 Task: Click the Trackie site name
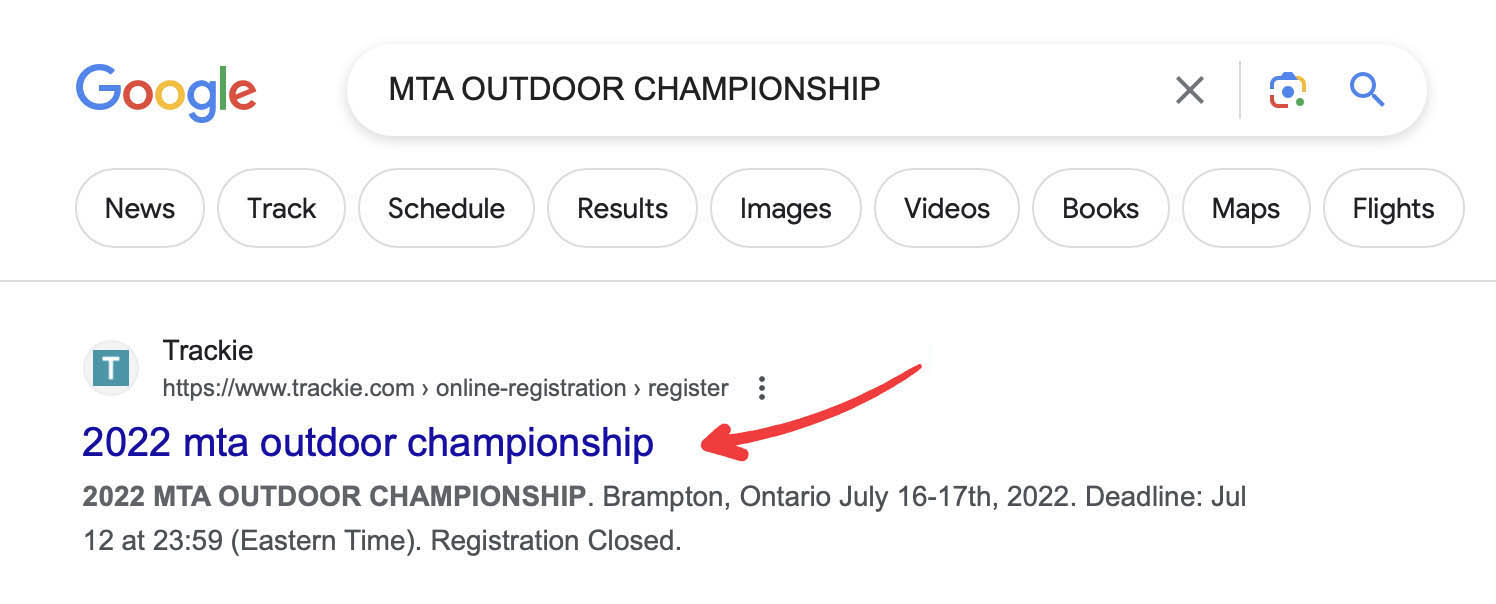point(208,351)
